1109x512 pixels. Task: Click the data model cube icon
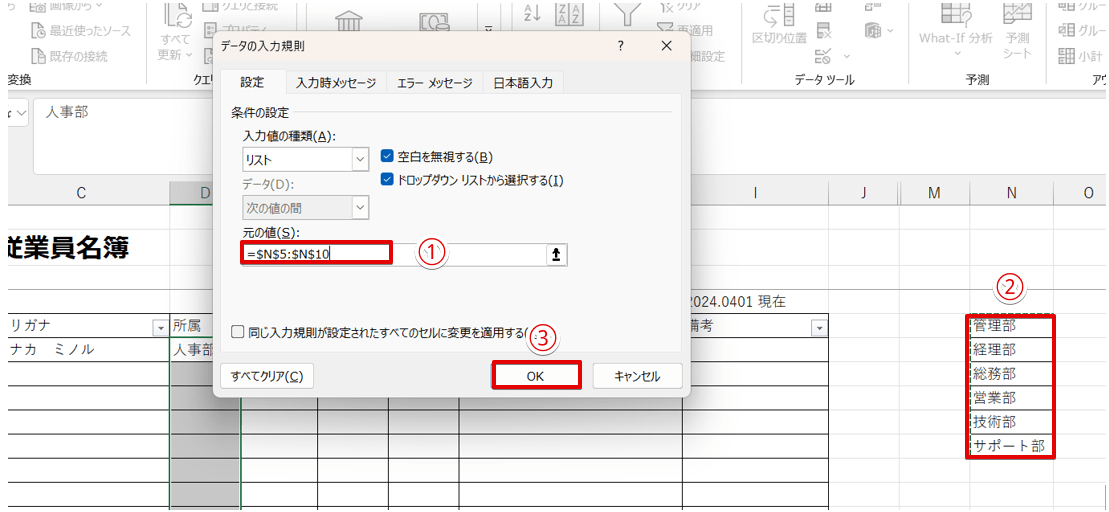point(873,30)
